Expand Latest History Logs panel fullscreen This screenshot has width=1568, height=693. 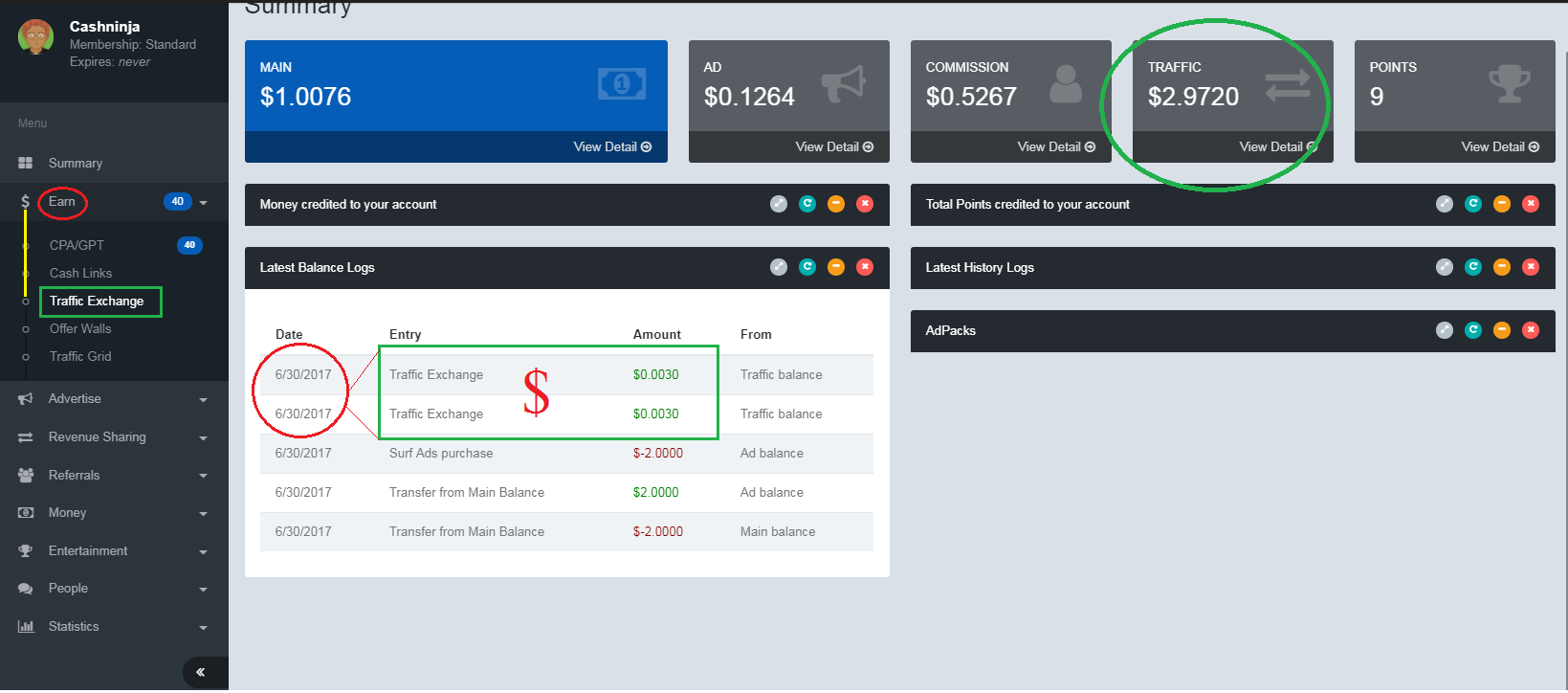coord(1445,267)
